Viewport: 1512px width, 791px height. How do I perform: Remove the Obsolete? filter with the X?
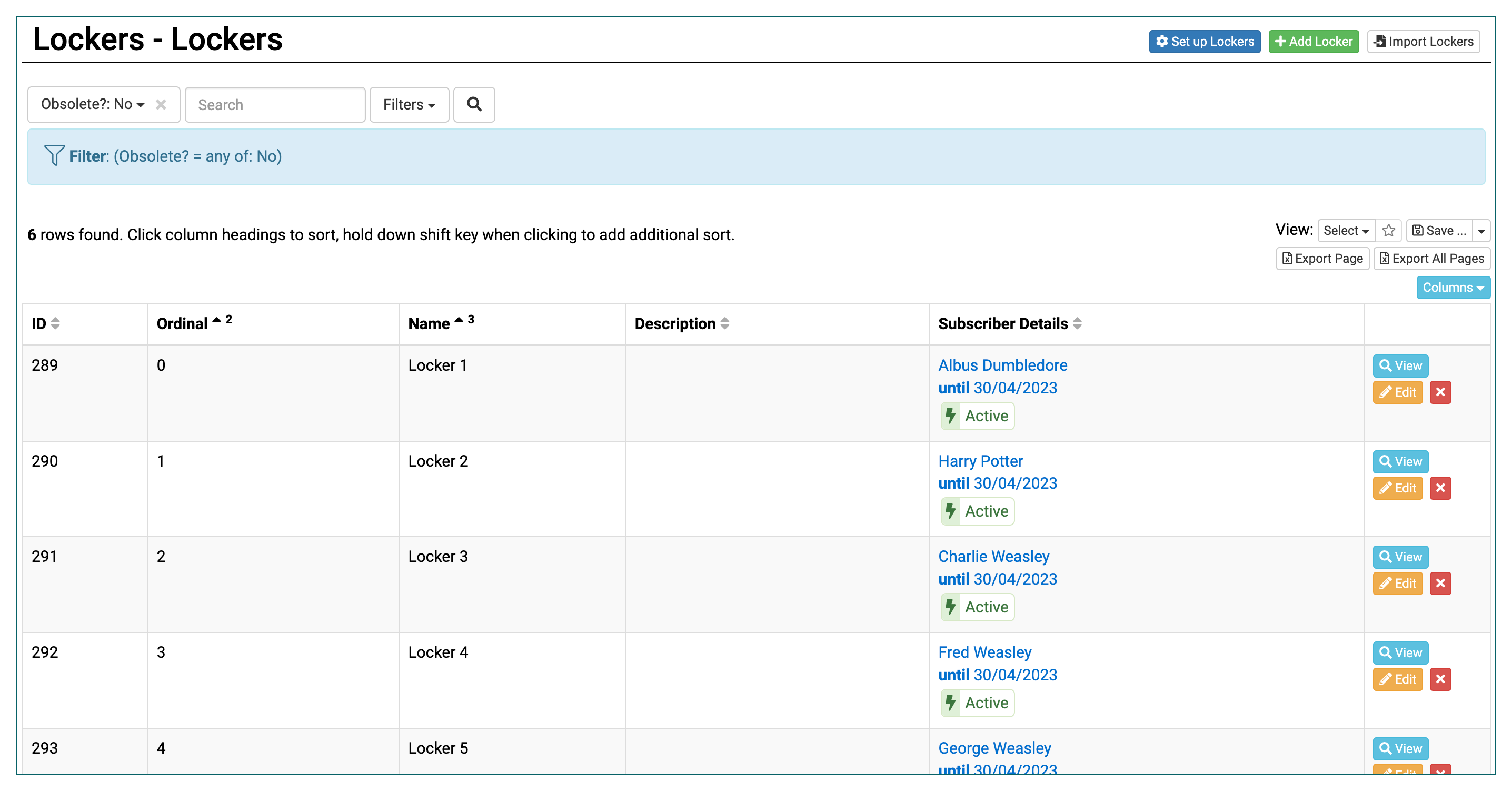click(161, 104)
